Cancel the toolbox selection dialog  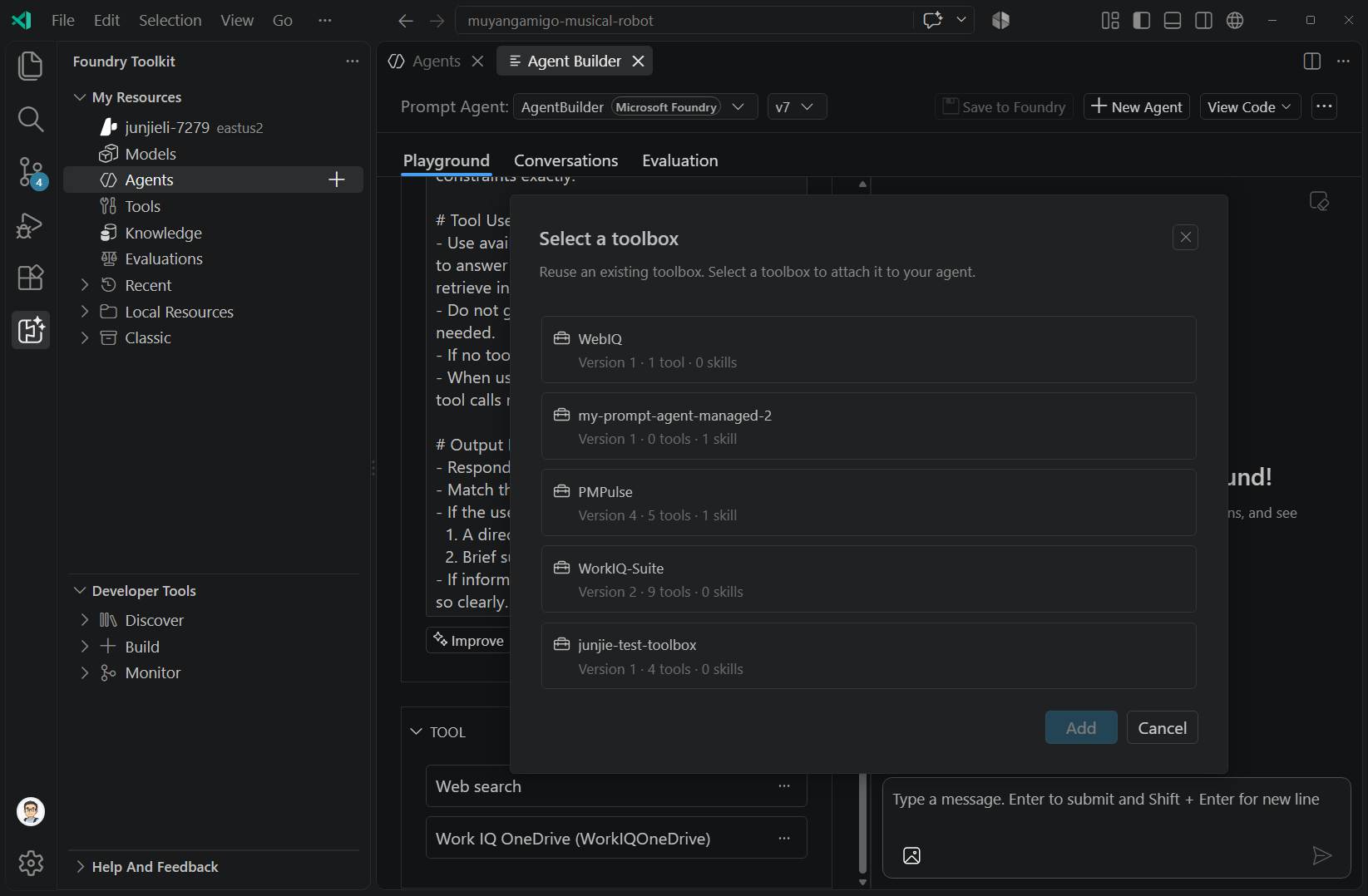coord(1162,727)
